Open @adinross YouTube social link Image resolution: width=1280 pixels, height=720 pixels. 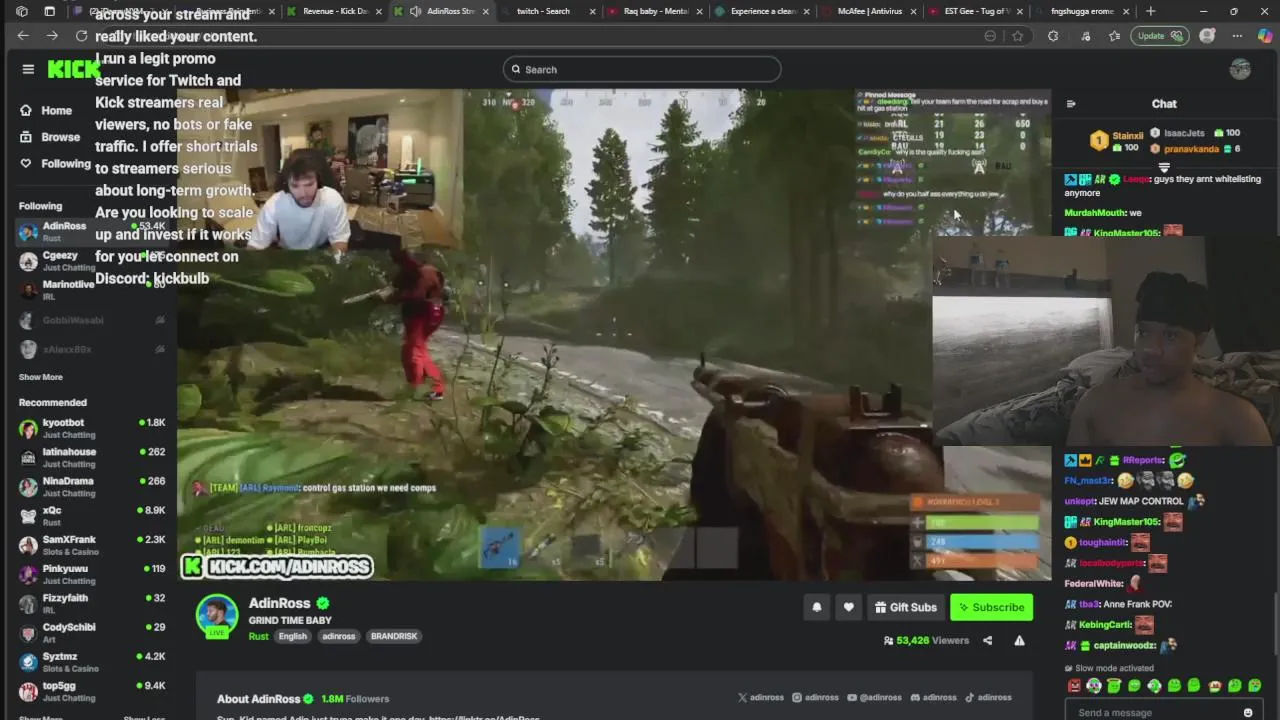click(874, 697)
